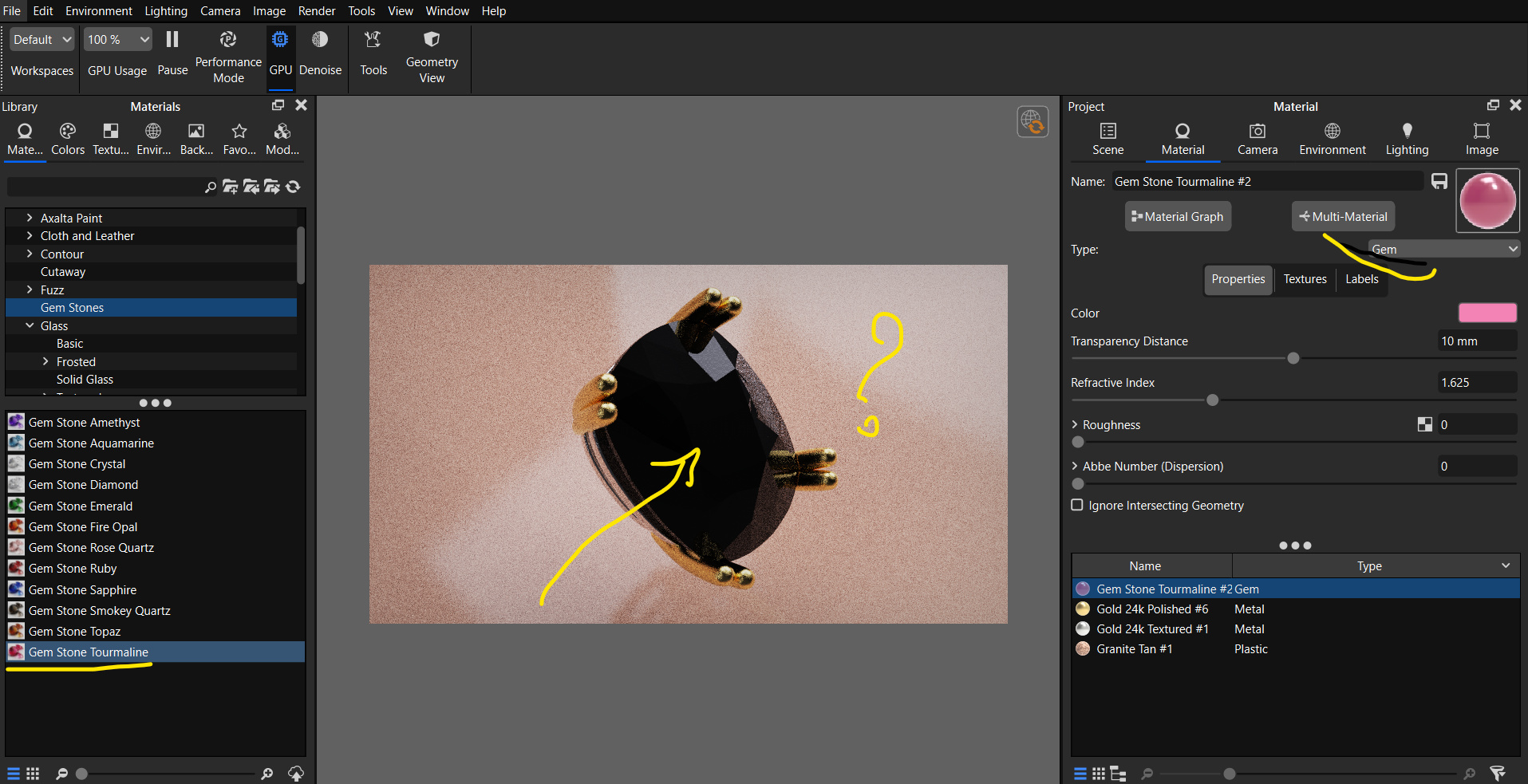This screenshot has height=784, width=1528.
Task: Open the Library Favorites tab
Action: pos(239,140)
